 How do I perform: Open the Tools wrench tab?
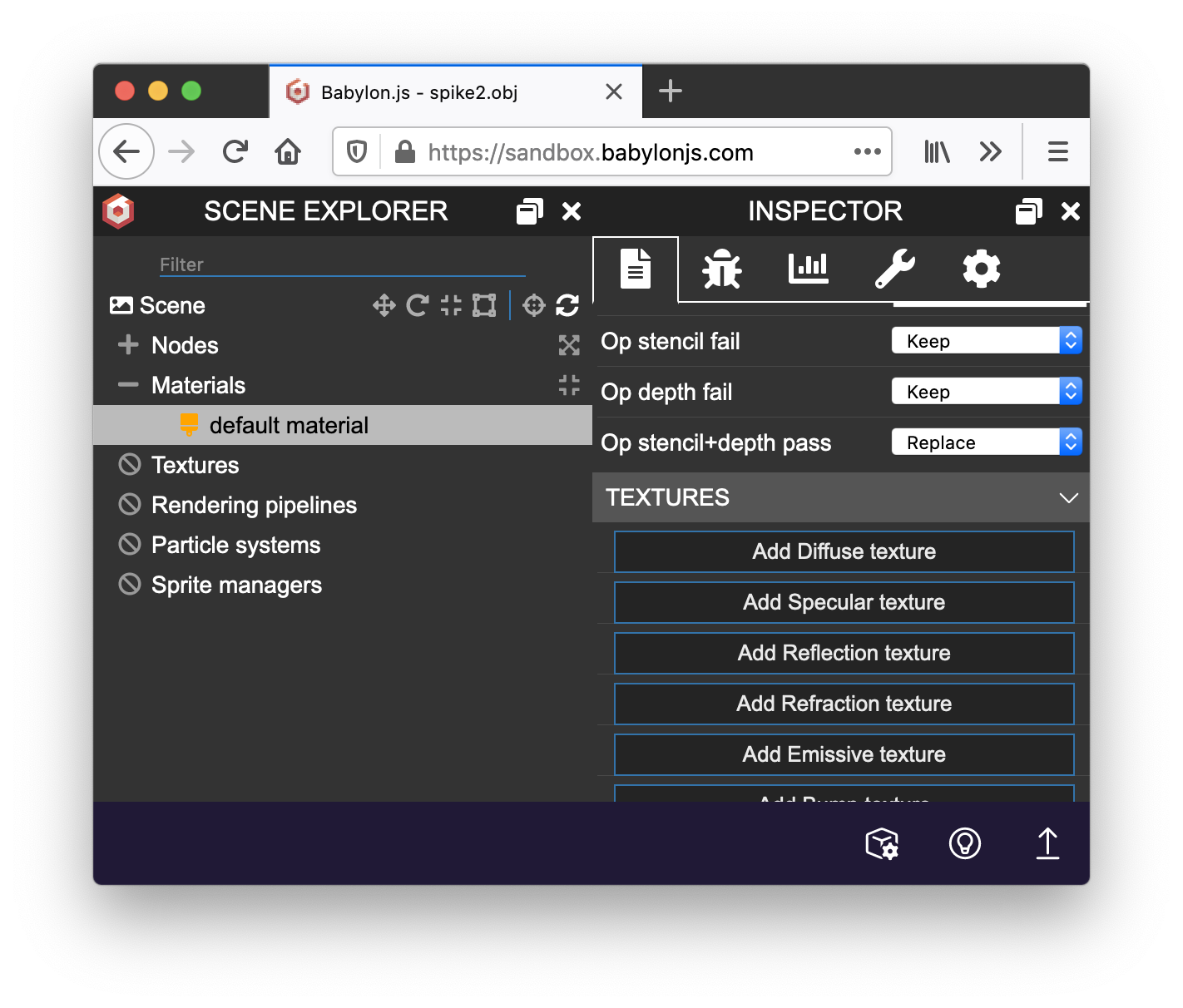894,269
